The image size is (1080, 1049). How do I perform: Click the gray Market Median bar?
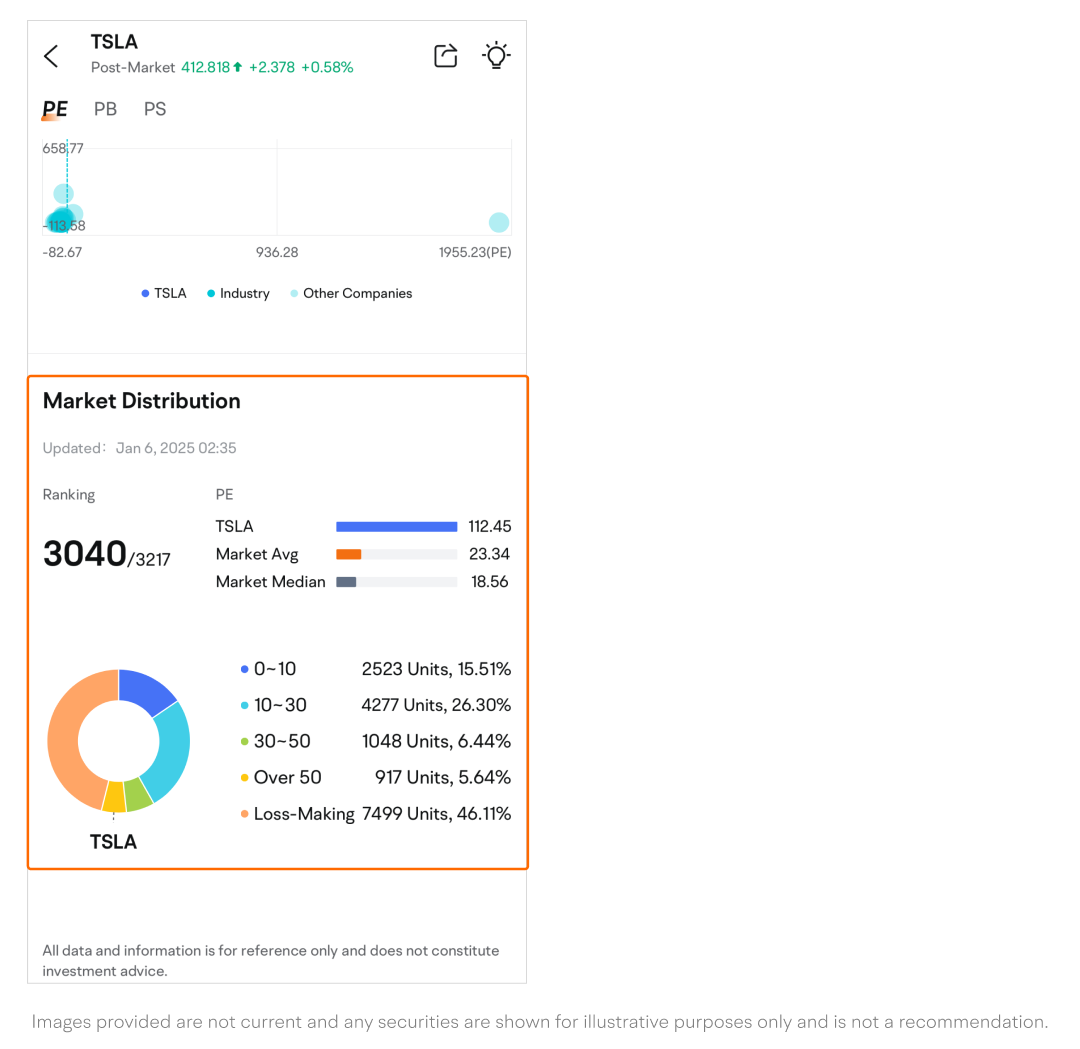pyautogui.click(x=346, y=582)
